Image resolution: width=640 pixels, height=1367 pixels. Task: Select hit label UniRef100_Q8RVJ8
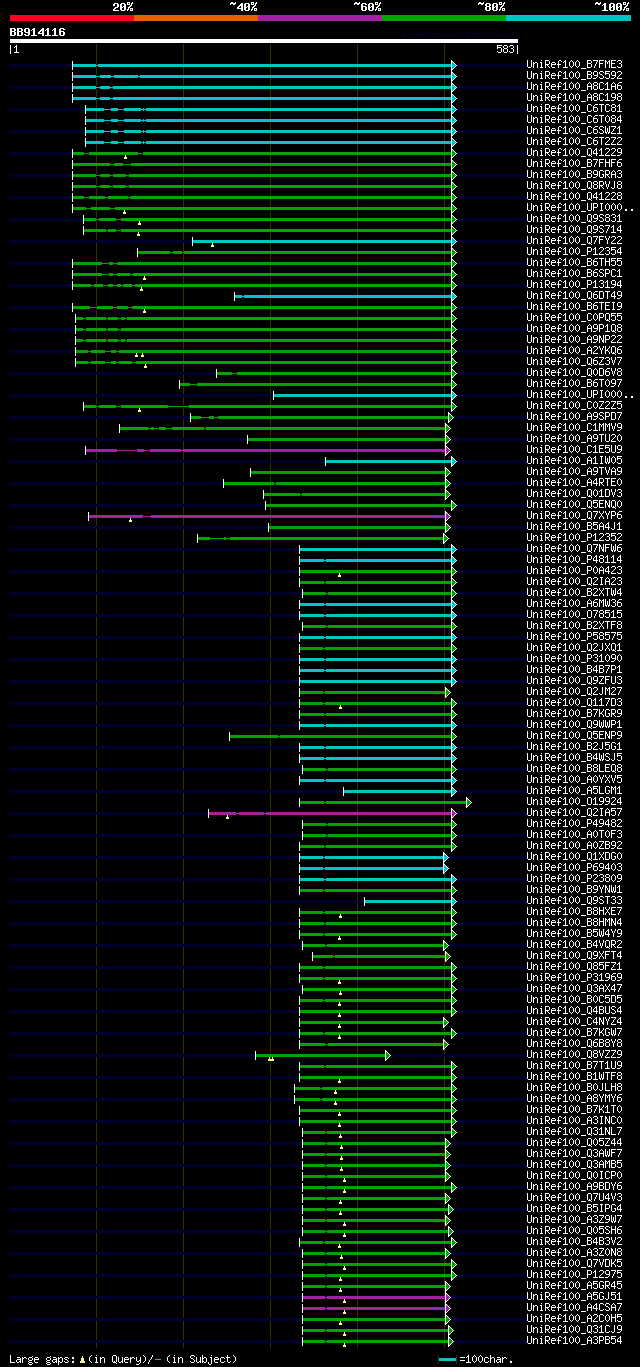click(x=574, y=186)
